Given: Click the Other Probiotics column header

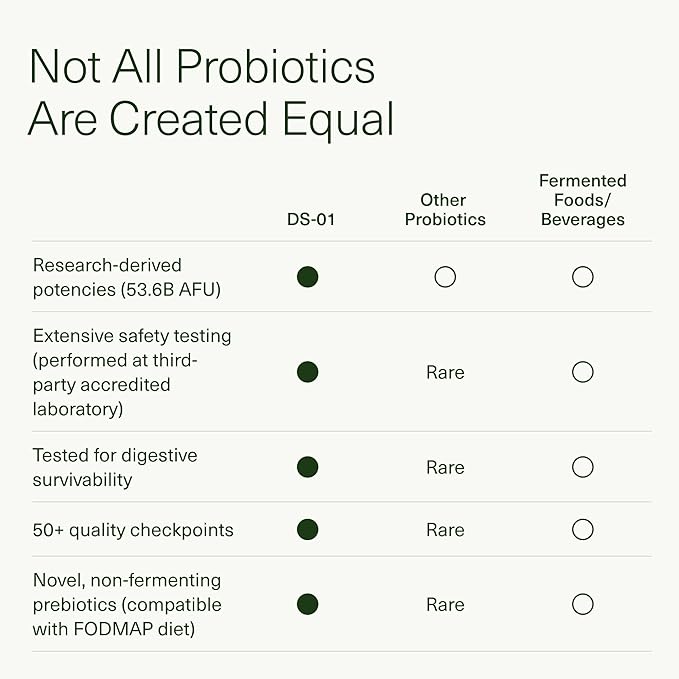Looking at the screenshot, I should point(445,209).
